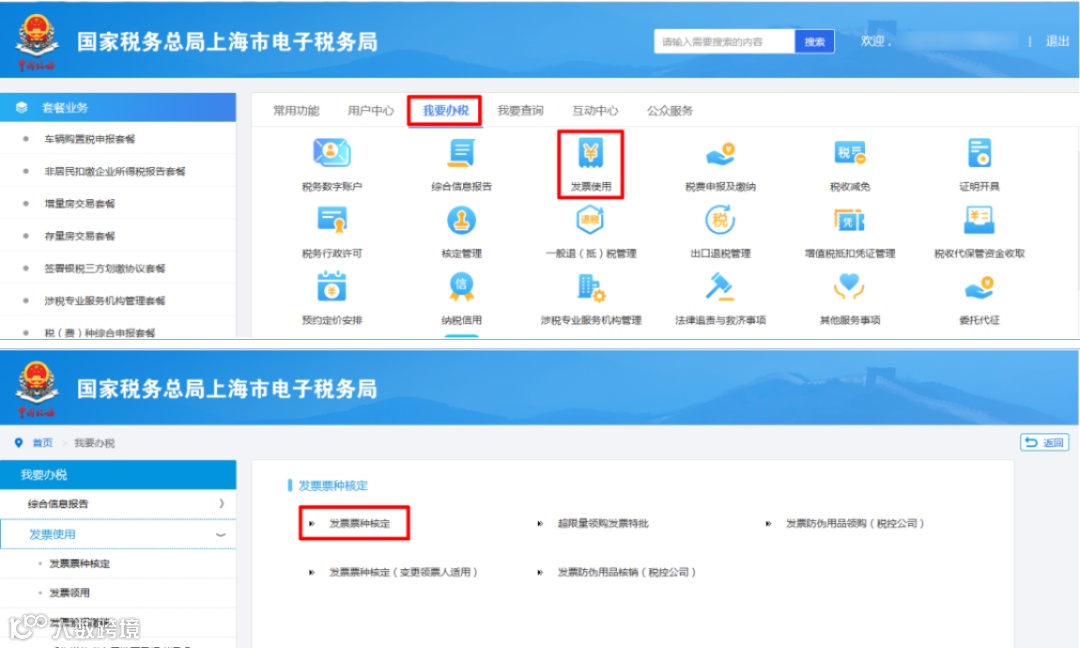Open 增值税抵扣凭证管理 icon
1080x648 pixels.
(x=849, y=220)
